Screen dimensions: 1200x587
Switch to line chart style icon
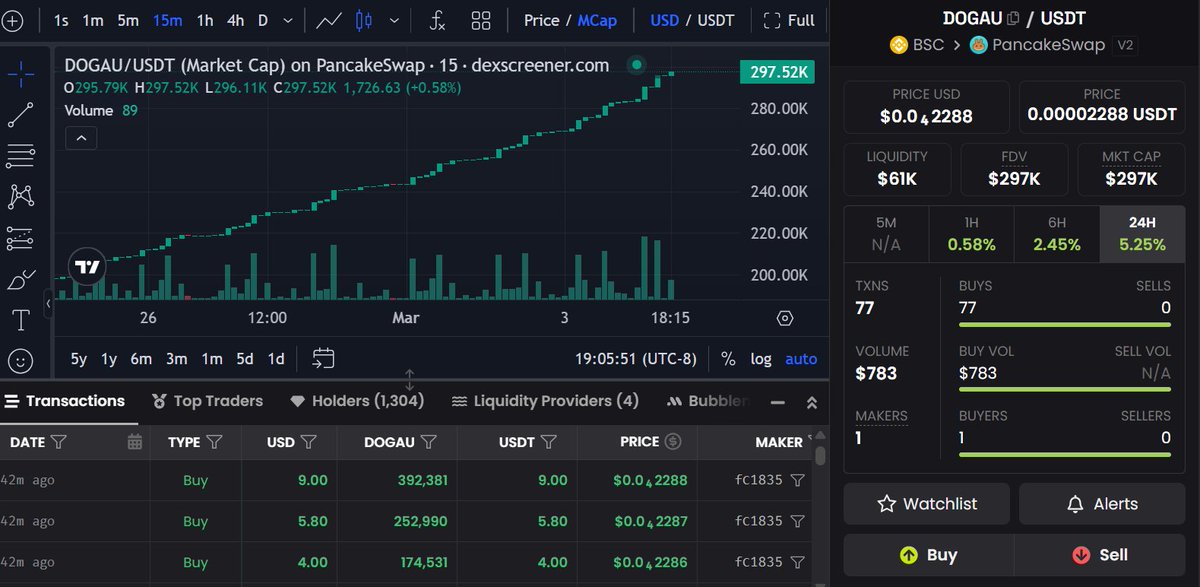(328, 20)
